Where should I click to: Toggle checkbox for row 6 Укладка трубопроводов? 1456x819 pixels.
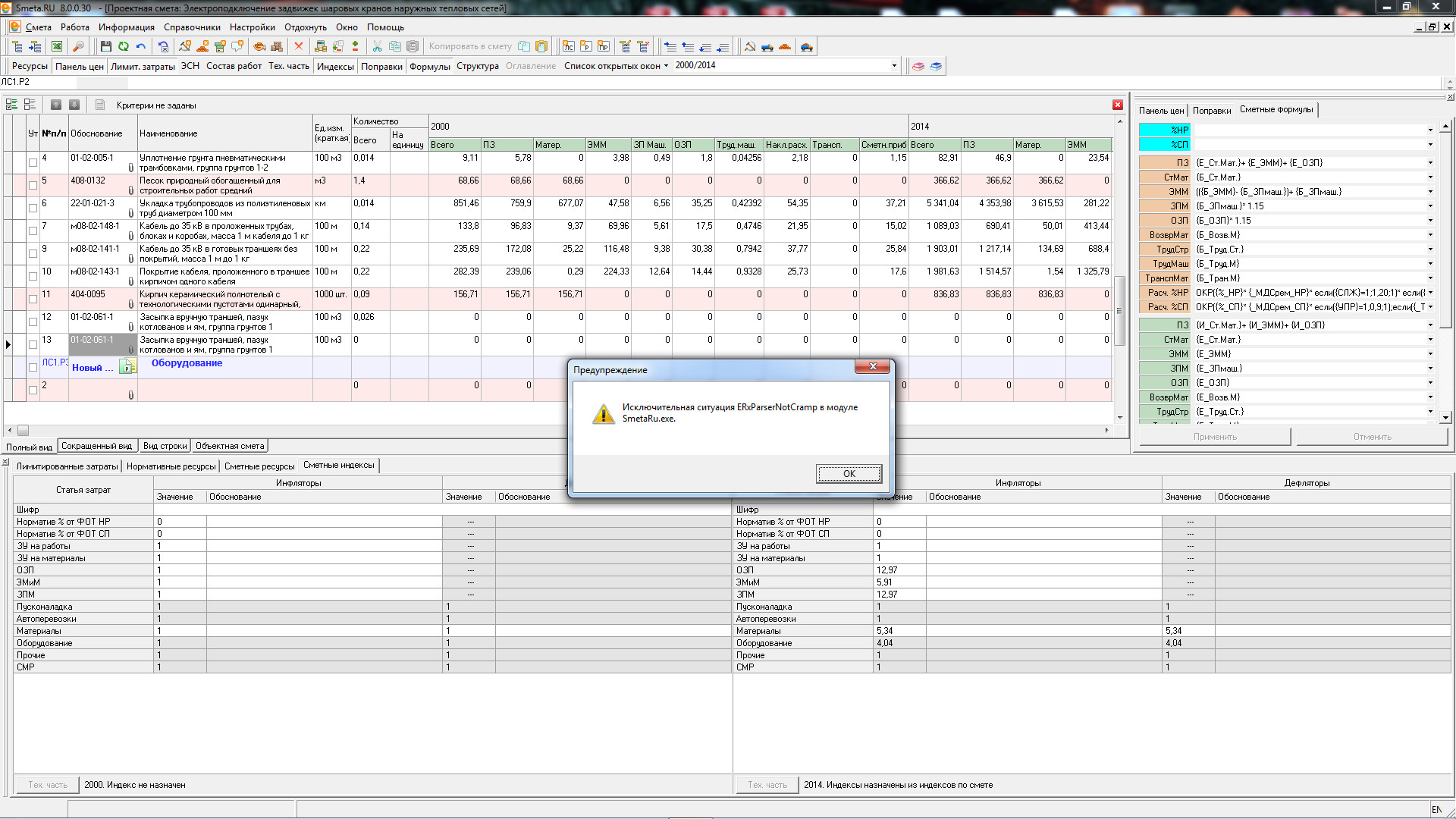(x=33, y=208)
